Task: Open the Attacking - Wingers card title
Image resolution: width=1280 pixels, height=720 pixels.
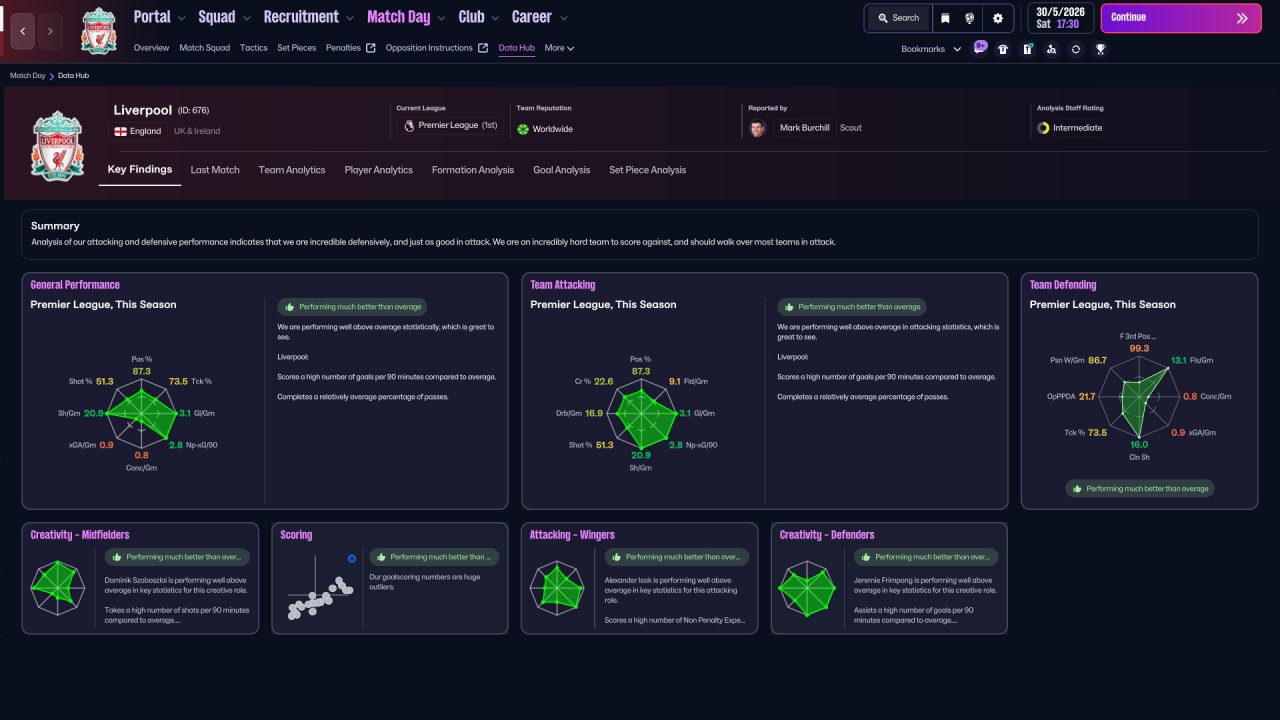Action: [572, 535]
